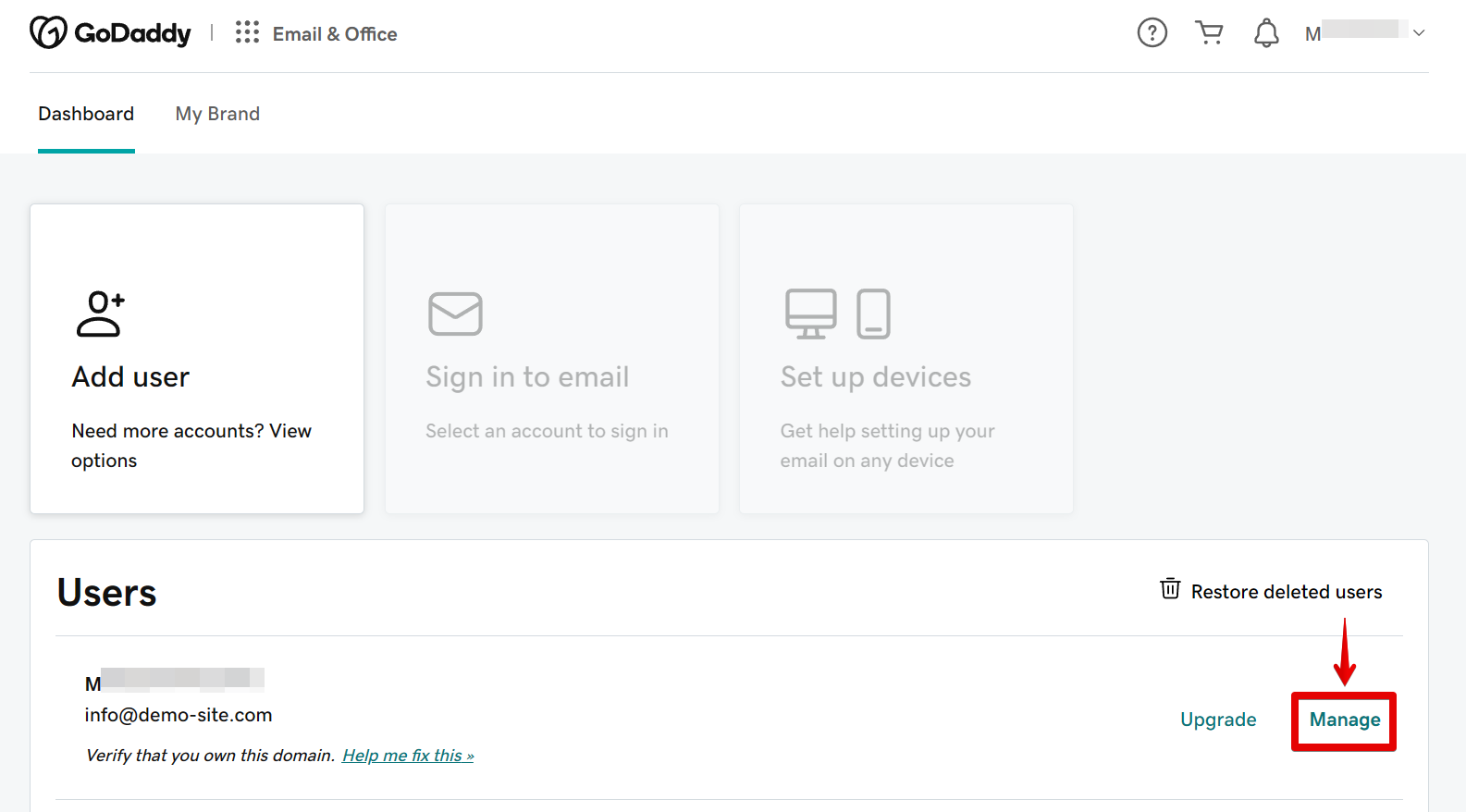
Task: Click the GoDaddy logo
Action: click(110, 33)
